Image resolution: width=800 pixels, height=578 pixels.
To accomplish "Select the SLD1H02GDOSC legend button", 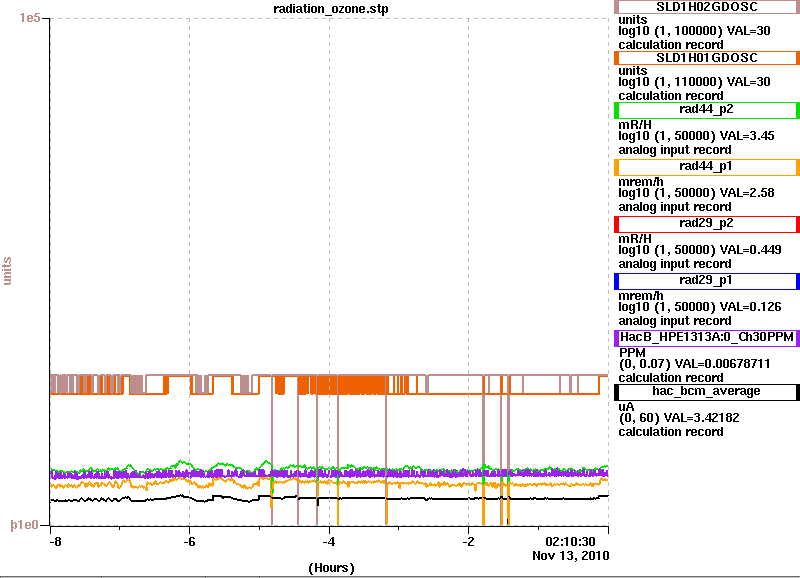I will click(x=707, y=7).
